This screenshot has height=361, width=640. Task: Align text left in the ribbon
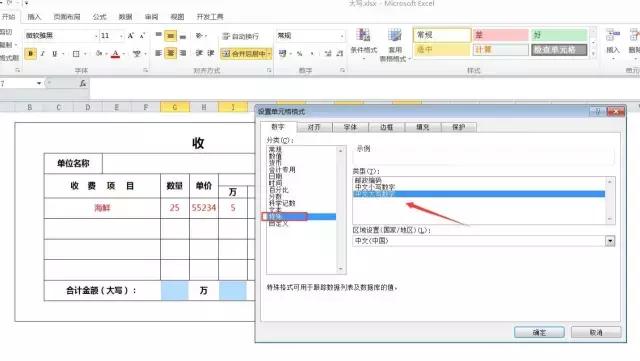click(159, 53)
